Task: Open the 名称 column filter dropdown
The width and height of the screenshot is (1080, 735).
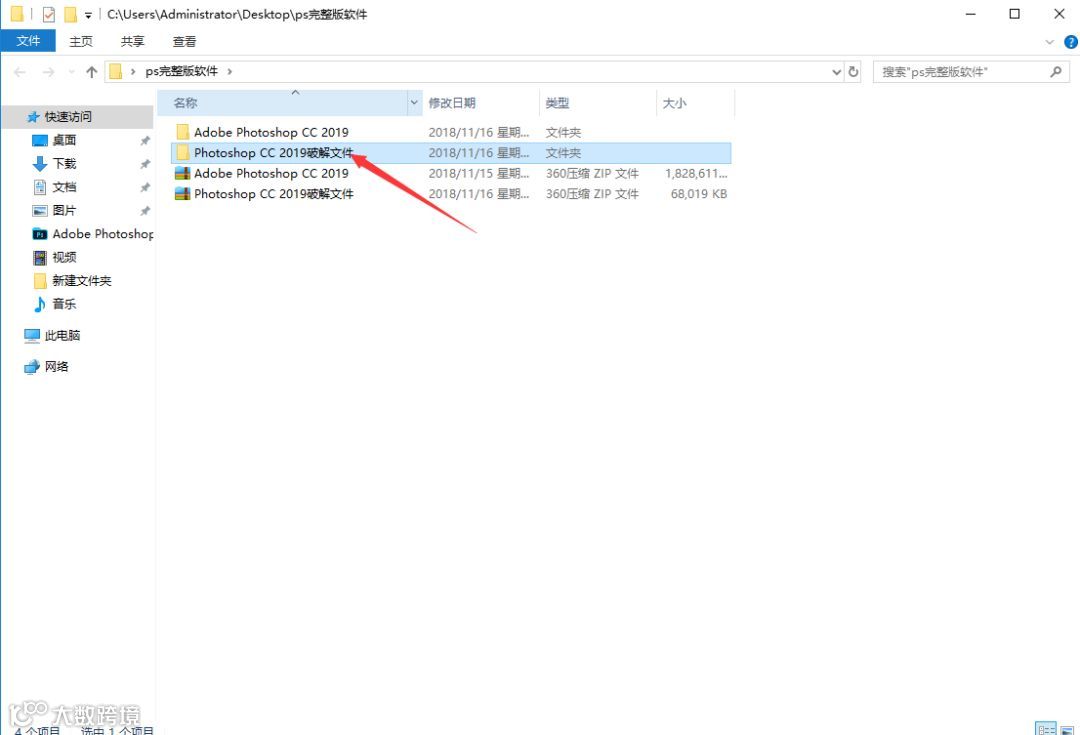Action: pyautogui.click(x=414, y=103)
